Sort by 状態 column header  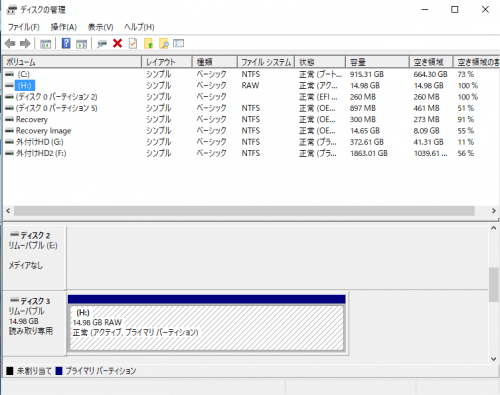click(x=320, y=62)
